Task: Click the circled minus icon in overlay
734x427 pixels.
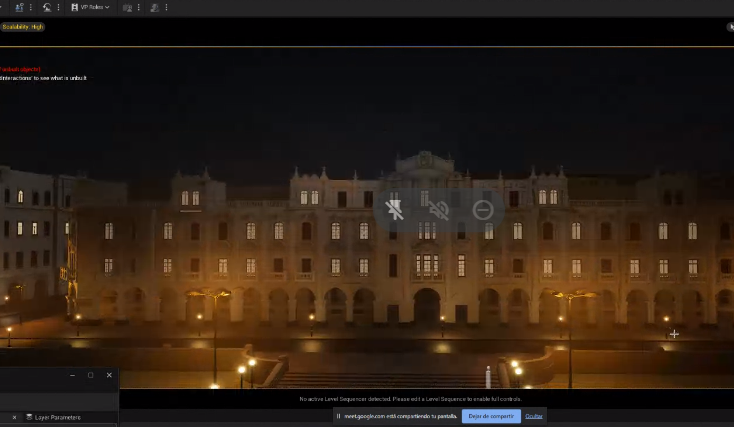Action: coord(483,209)
